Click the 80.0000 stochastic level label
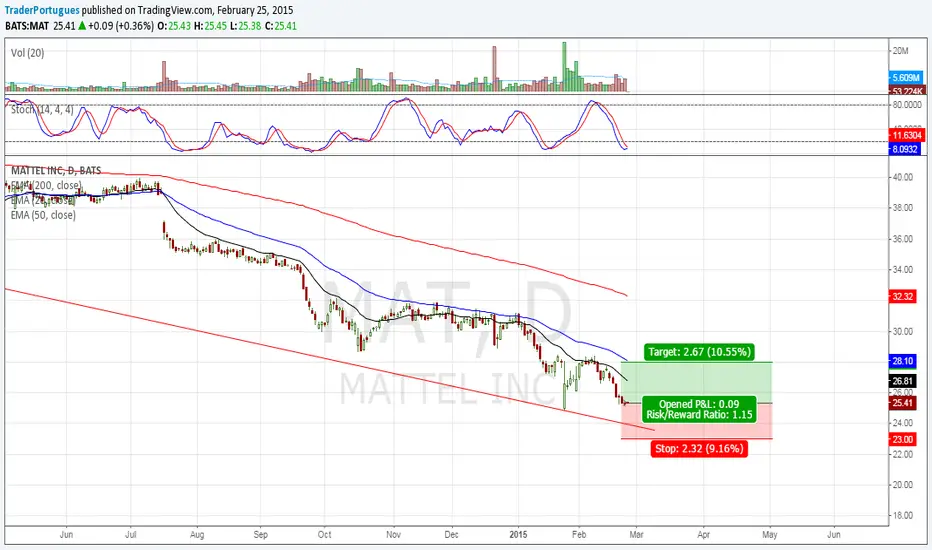Viewport: 932px width, 550px height. pos(907,105)
